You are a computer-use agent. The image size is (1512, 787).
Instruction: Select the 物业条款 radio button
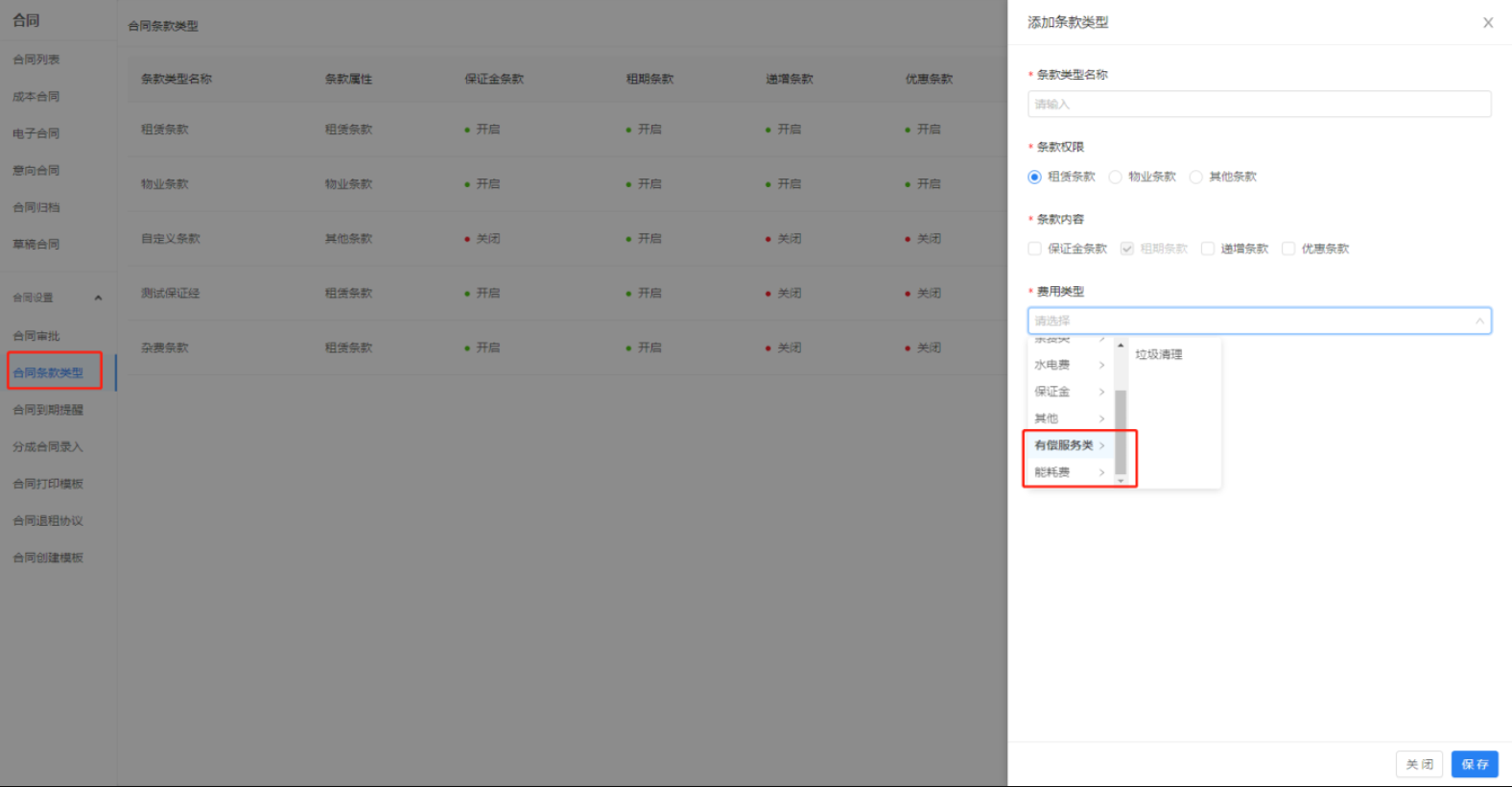(1115, 178)
